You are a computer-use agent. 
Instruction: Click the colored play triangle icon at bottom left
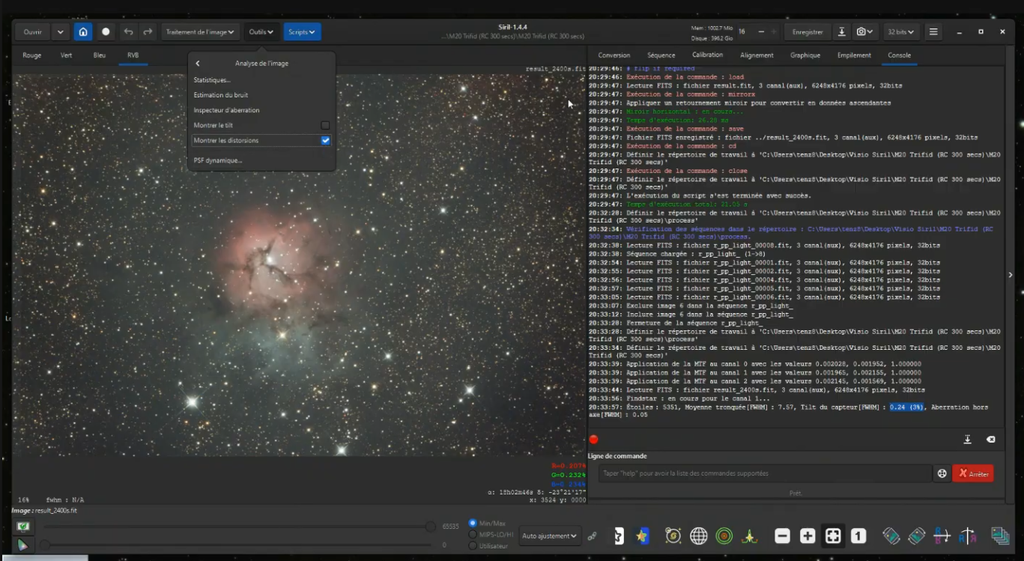[x=23, y=545]
